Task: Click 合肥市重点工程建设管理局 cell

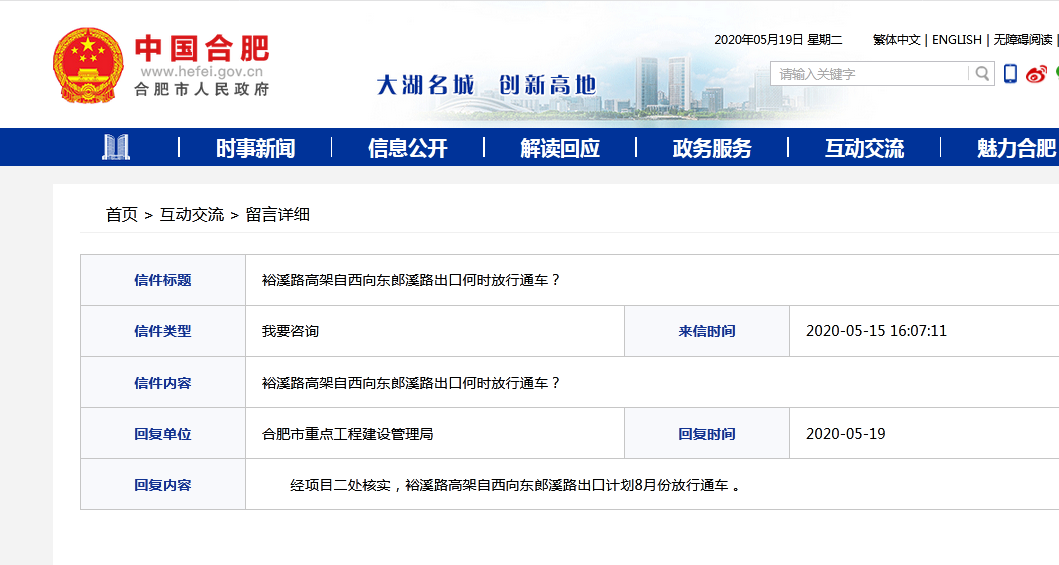Action: (435, 434)
